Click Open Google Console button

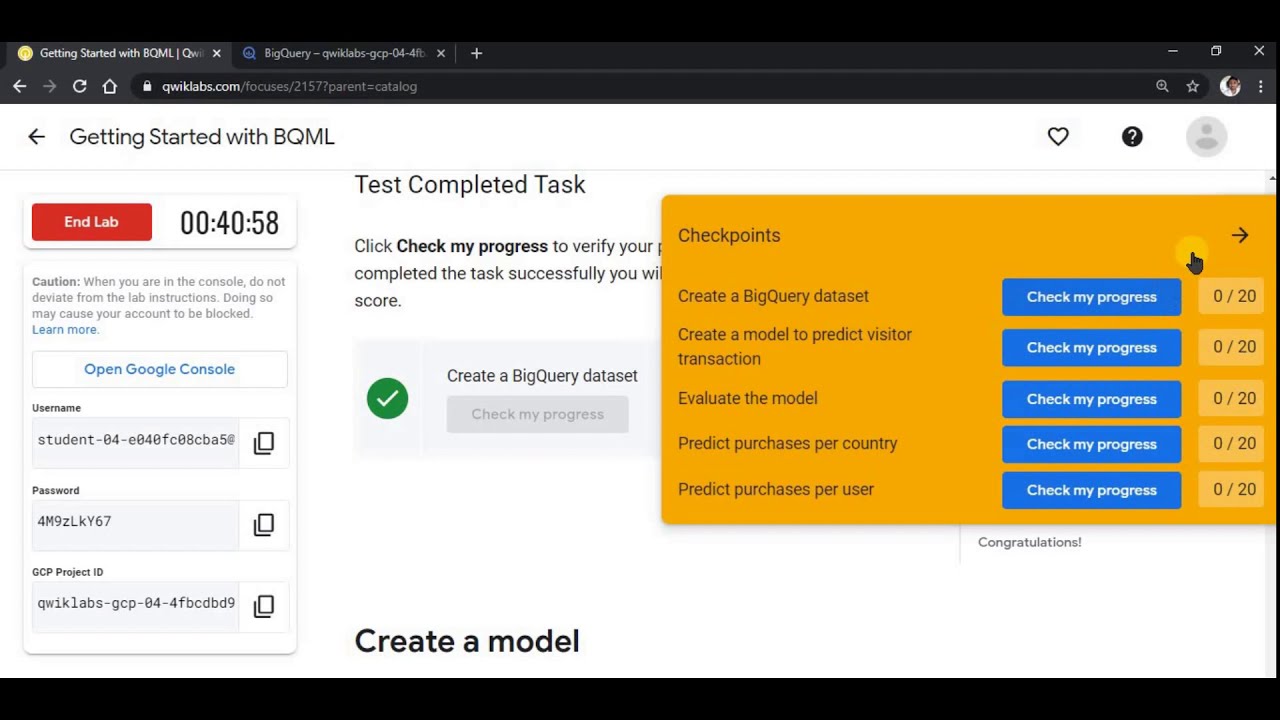click(160, 369)
